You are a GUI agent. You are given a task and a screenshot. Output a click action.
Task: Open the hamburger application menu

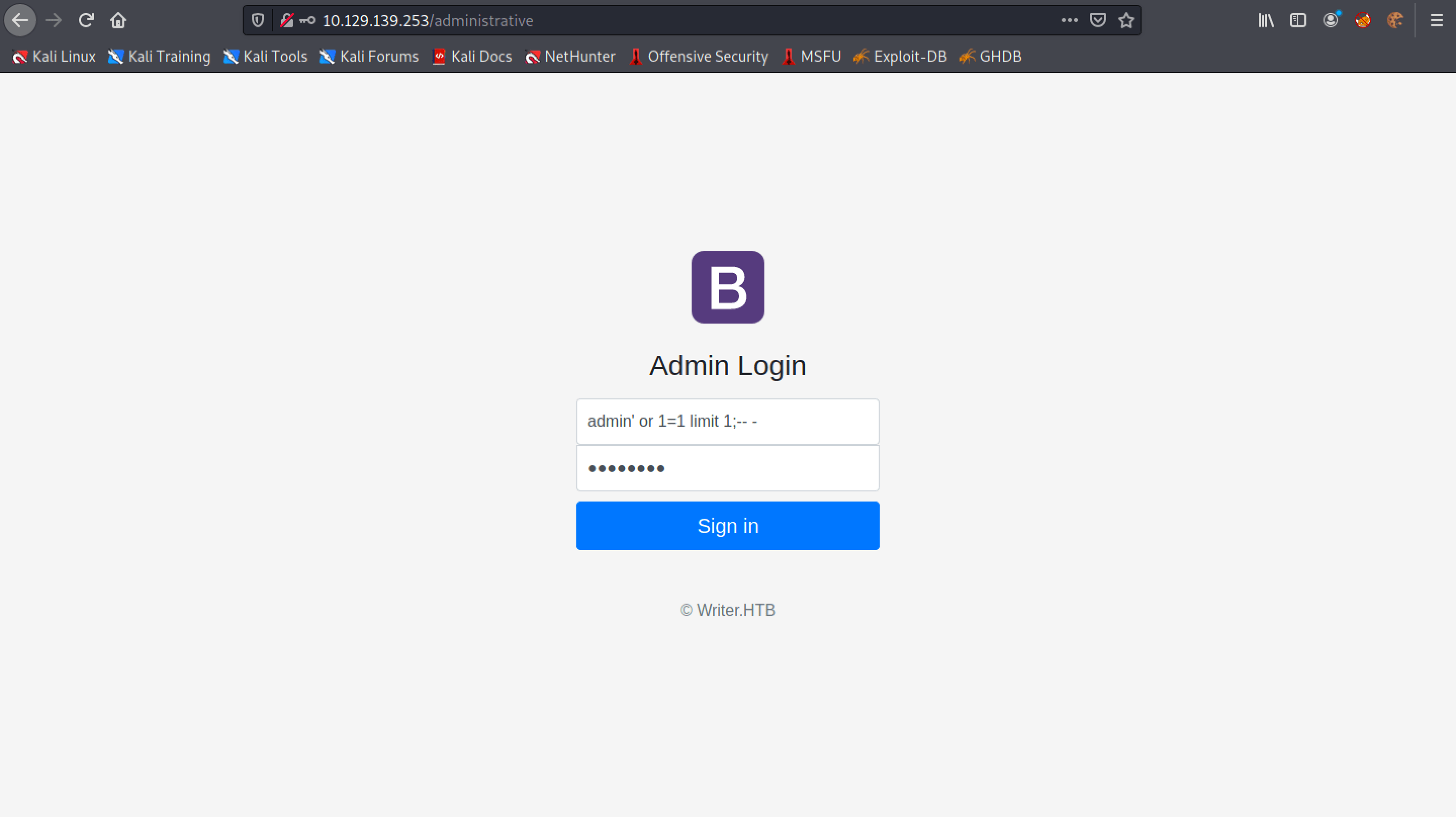click(1436, 21)
